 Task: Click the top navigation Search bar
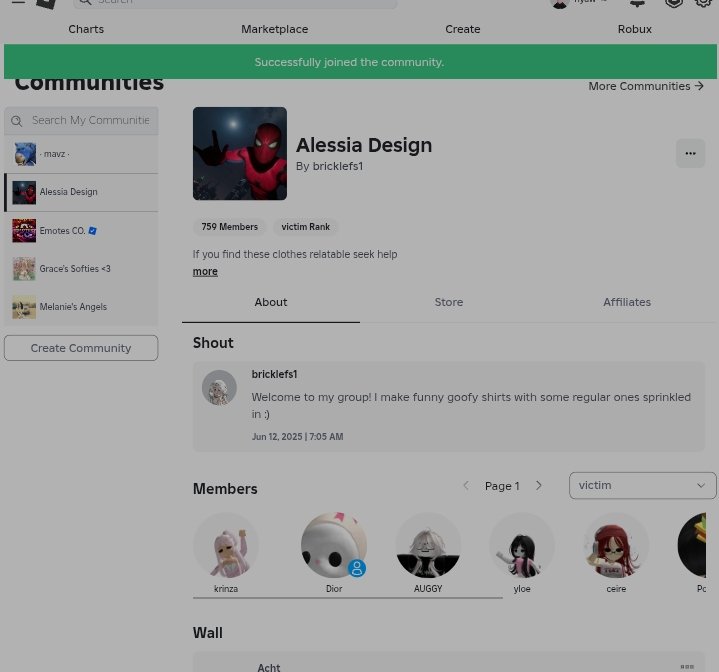235,2
